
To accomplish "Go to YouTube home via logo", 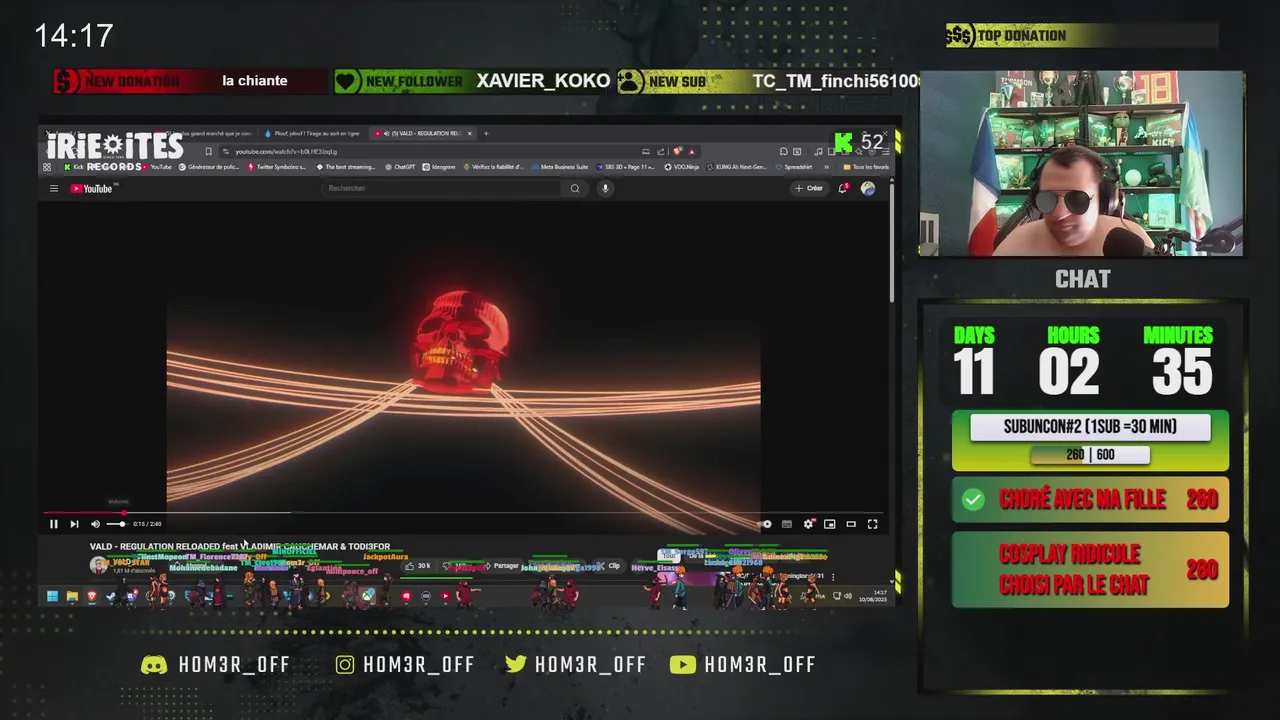I will click(x=92, y=188).
